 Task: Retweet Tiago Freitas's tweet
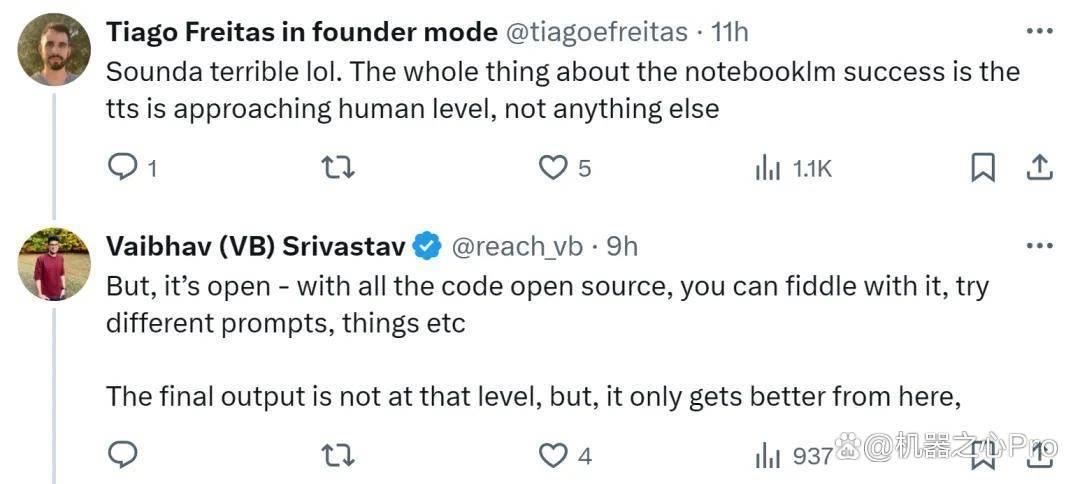click(339, 168)
